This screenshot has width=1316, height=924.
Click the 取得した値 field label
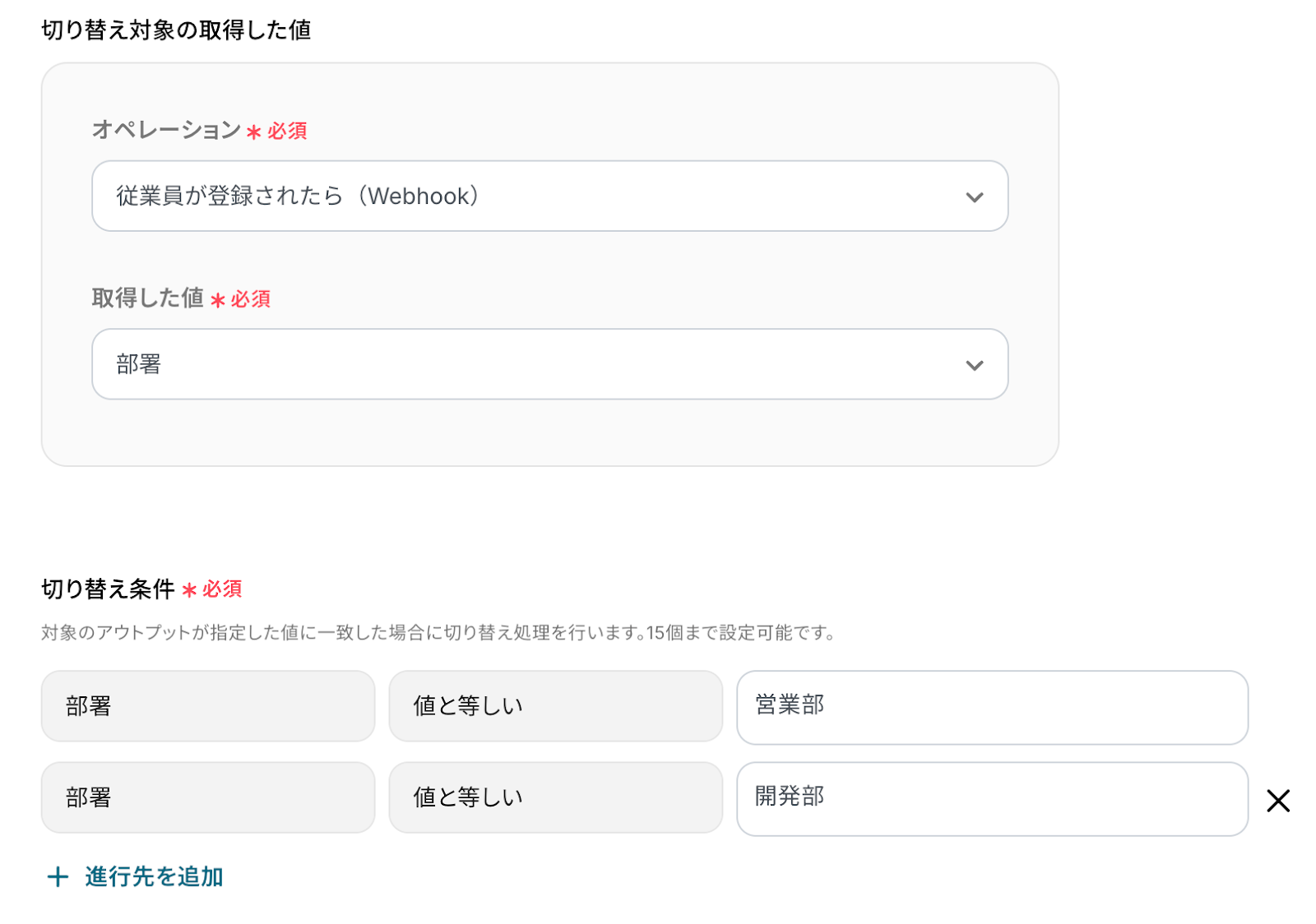[x=147, y=298]
